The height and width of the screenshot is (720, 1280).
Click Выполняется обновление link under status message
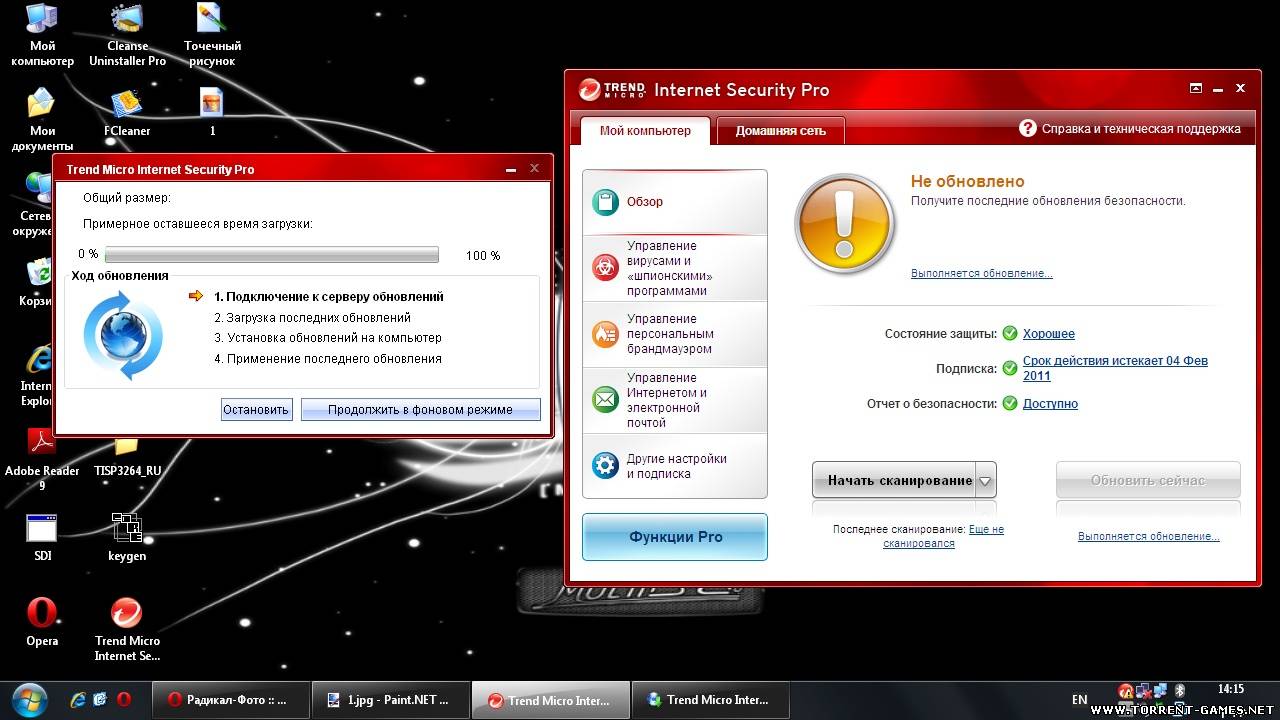pyautogui.click(x=982, y=273)
